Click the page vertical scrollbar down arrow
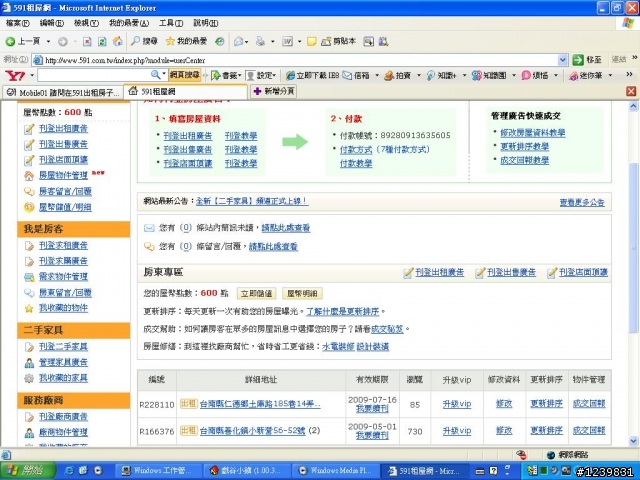The height and width of the screenshot is (480, 640). (633, 441)
